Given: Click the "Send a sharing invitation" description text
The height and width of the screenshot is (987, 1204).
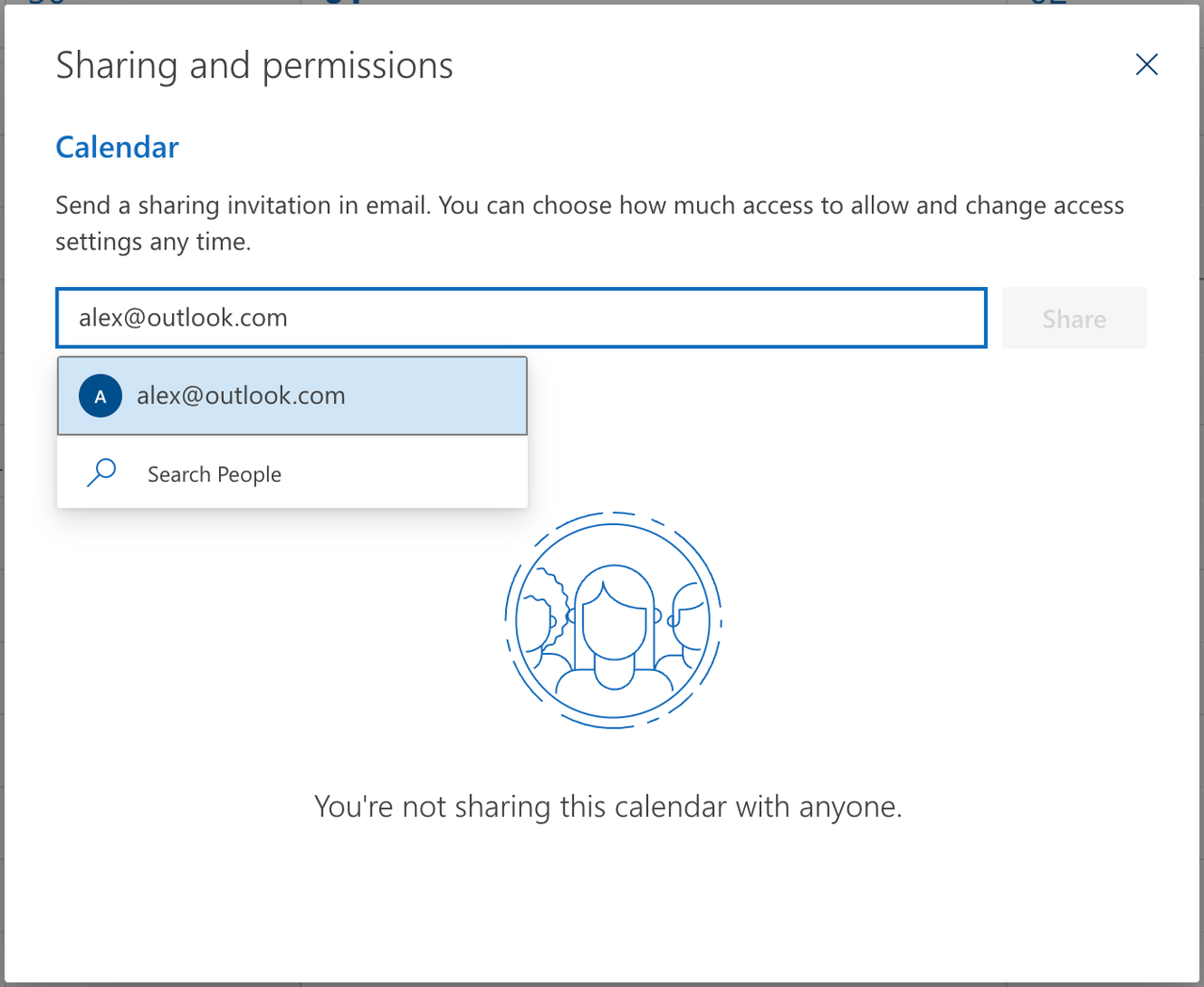Looking at the screenshot, I should tap(590, 223).
